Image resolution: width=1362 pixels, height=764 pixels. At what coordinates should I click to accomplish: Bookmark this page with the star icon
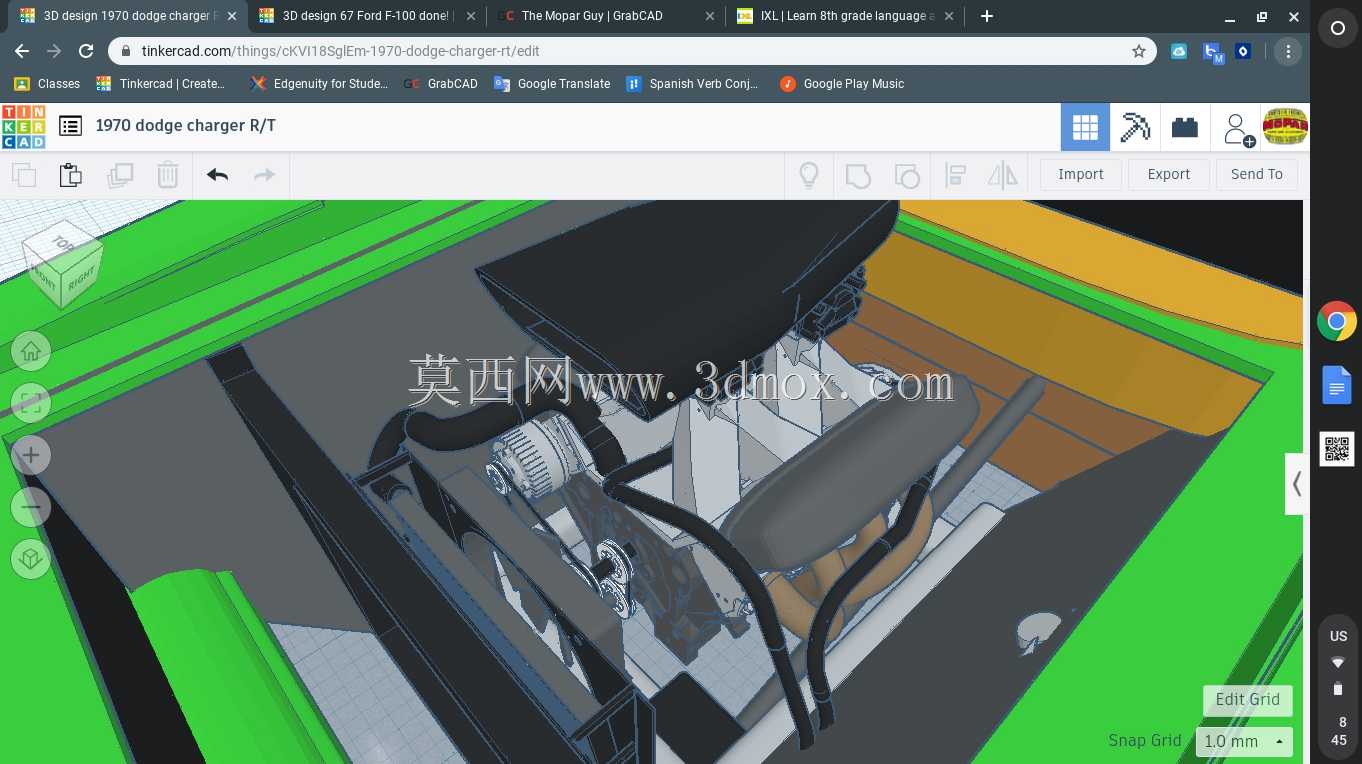pyautogui.click(x=1138, y=51)
